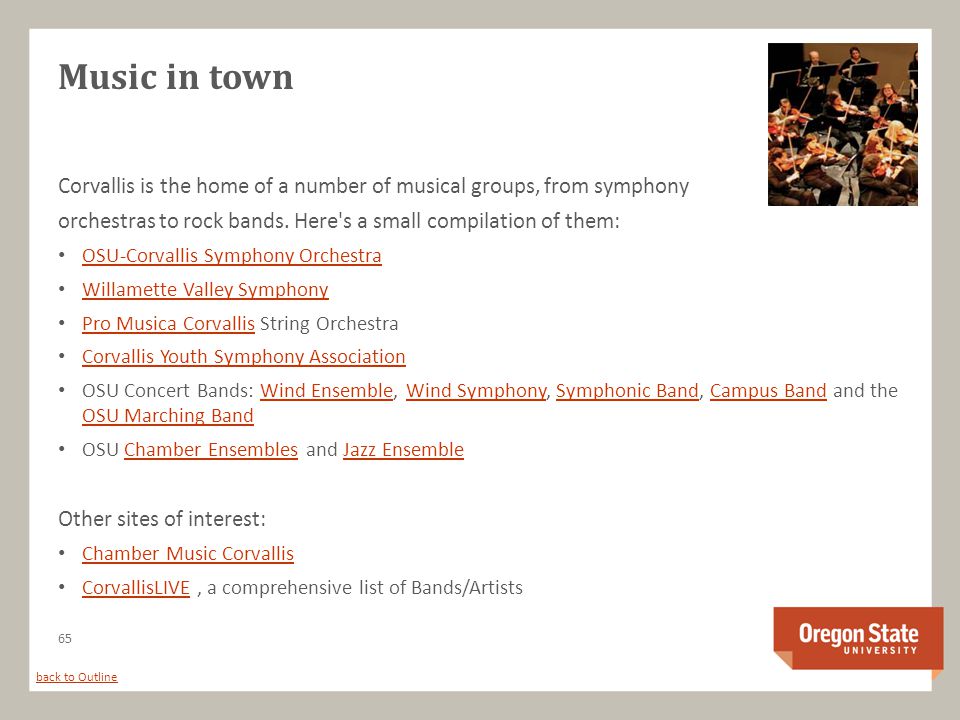Visit the Chamber Ensembles link

point(211,449)
